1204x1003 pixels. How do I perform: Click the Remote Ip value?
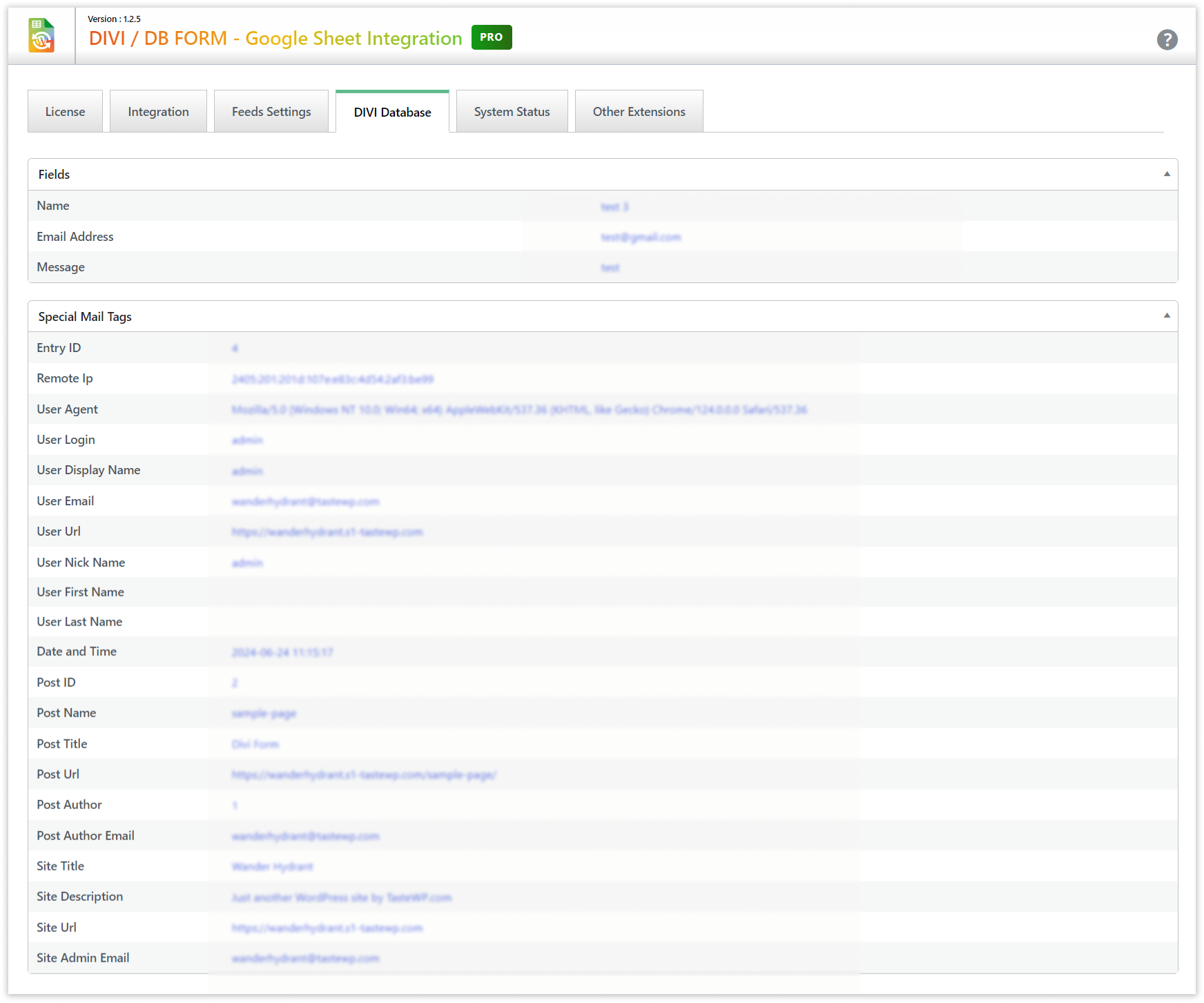tap(332, 380)
